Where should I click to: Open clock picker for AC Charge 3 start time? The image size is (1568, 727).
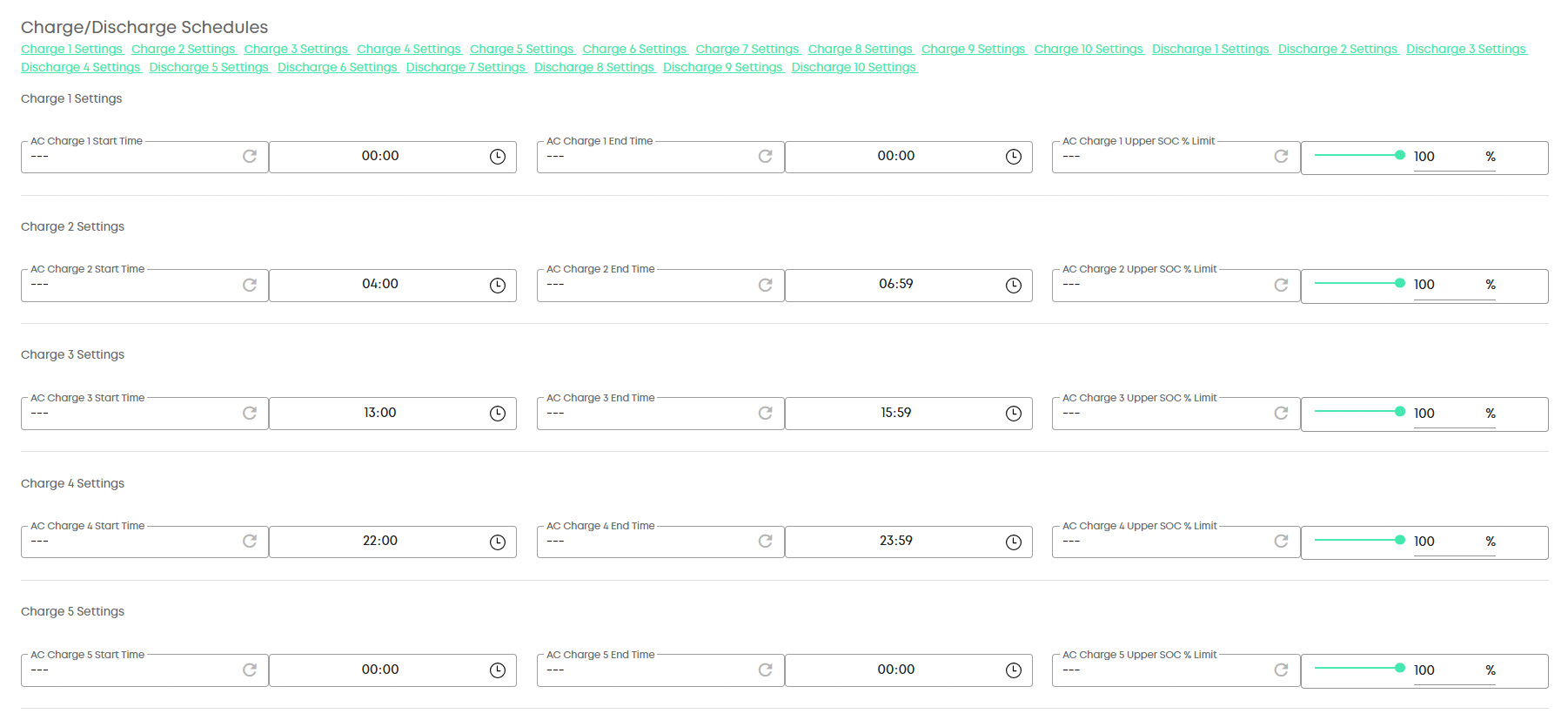[x=498, y=414]
